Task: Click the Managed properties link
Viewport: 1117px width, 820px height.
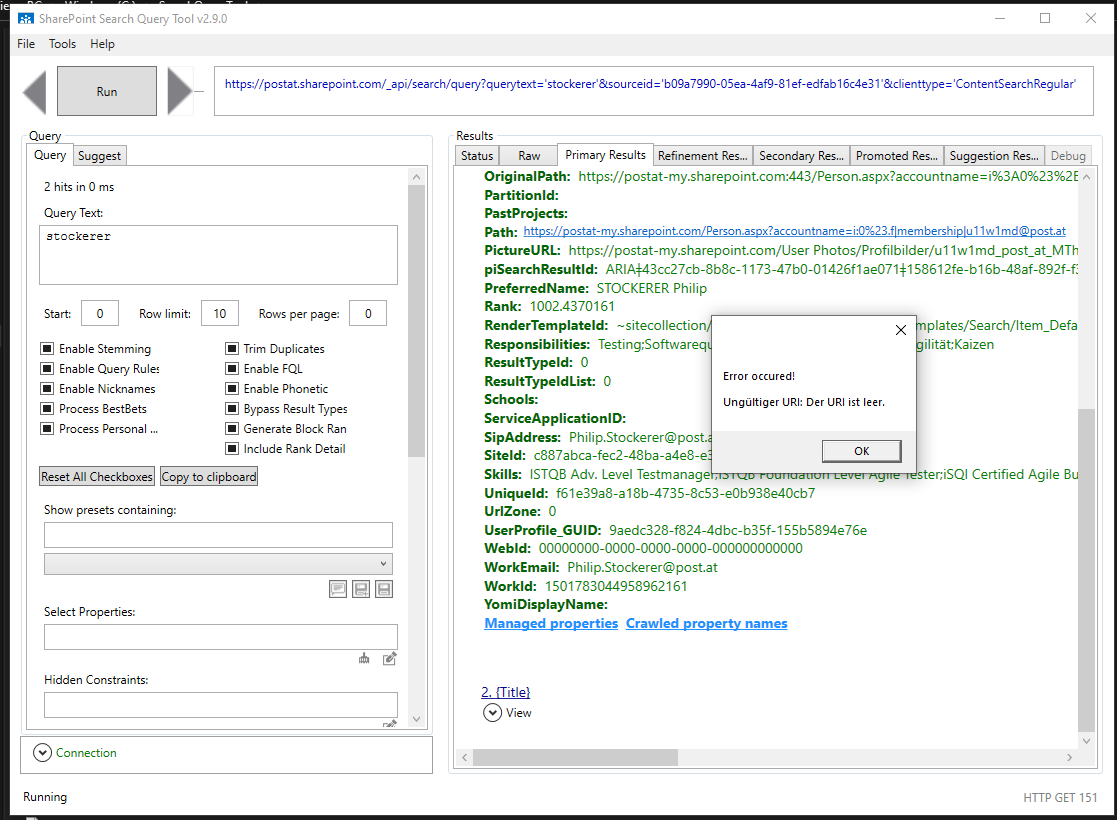Action: (550, 623)
